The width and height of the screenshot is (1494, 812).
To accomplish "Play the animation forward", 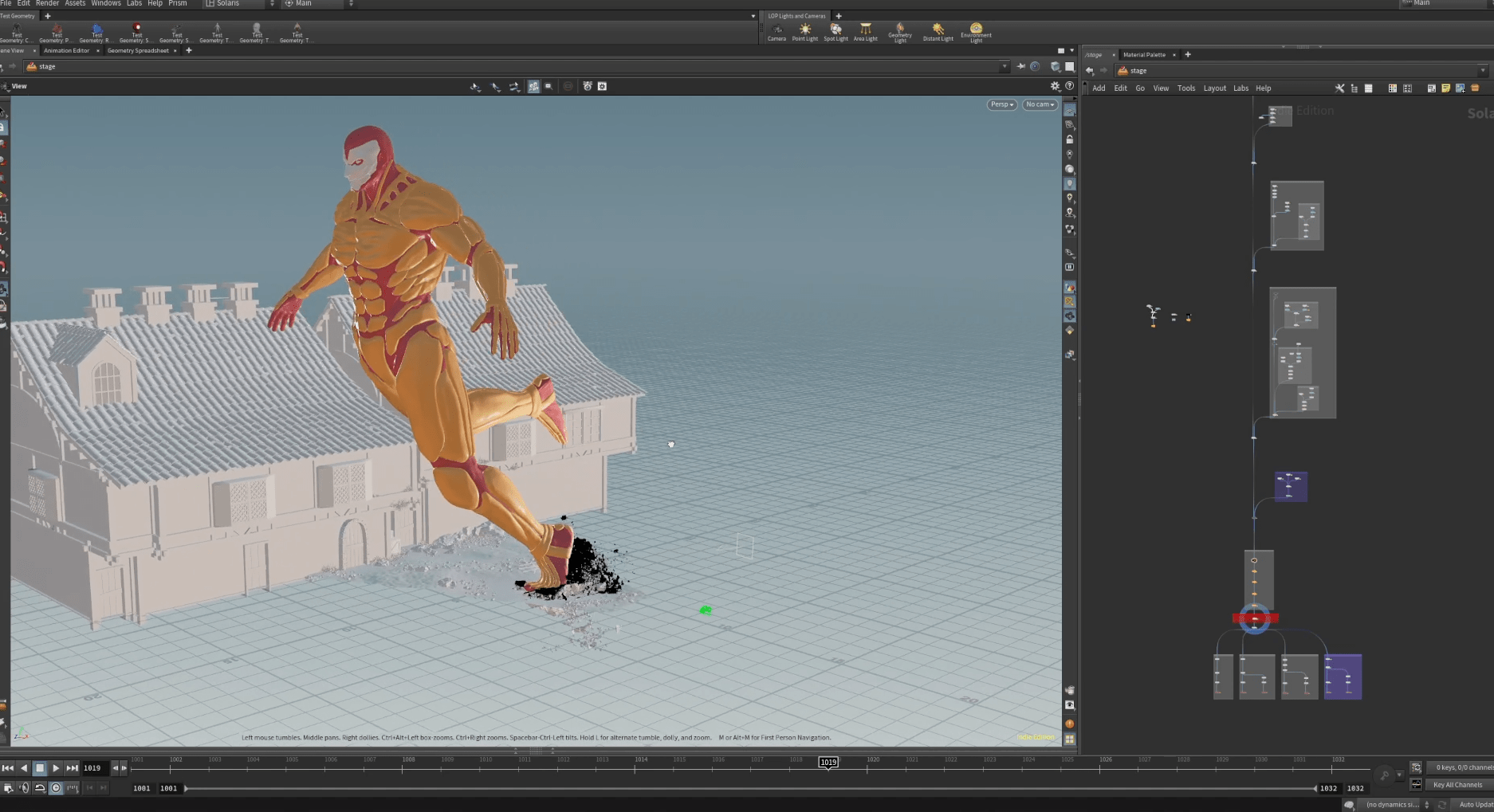I will (56, 768).
